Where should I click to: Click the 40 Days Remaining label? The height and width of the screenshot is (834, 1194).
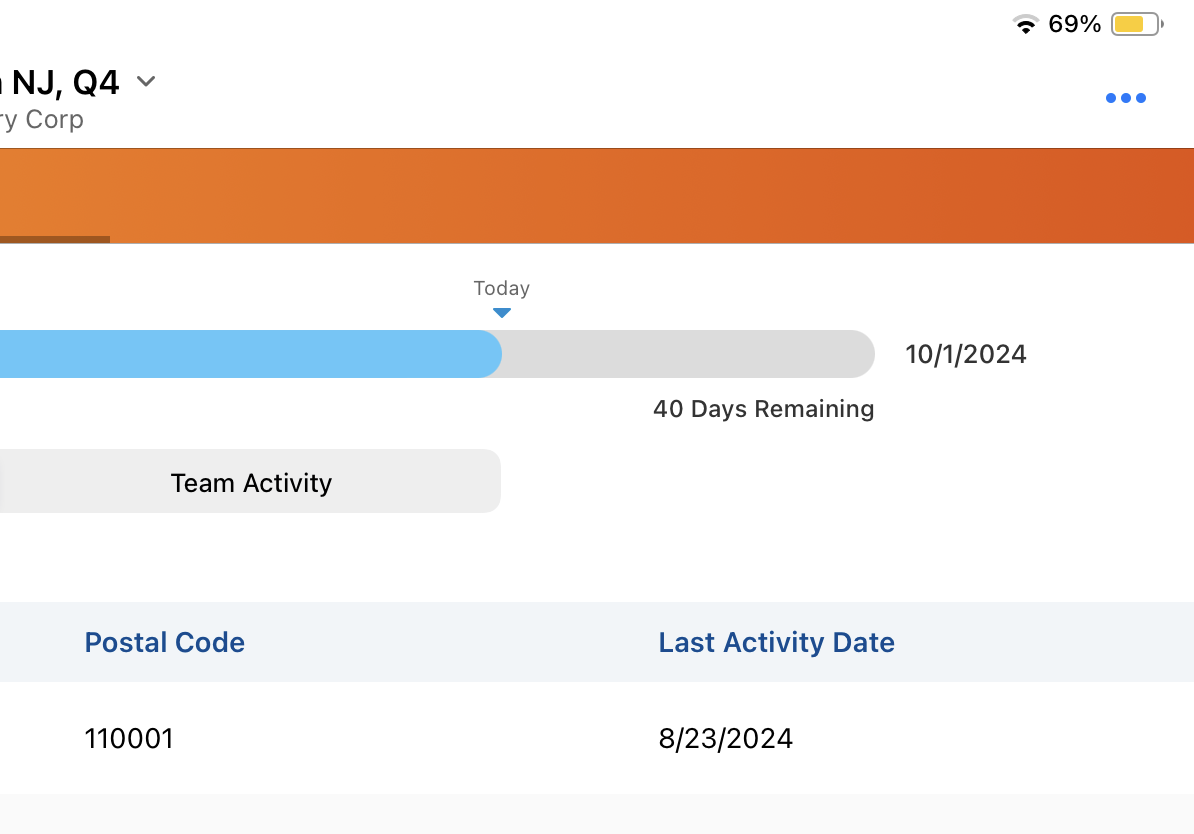(763, 409)
